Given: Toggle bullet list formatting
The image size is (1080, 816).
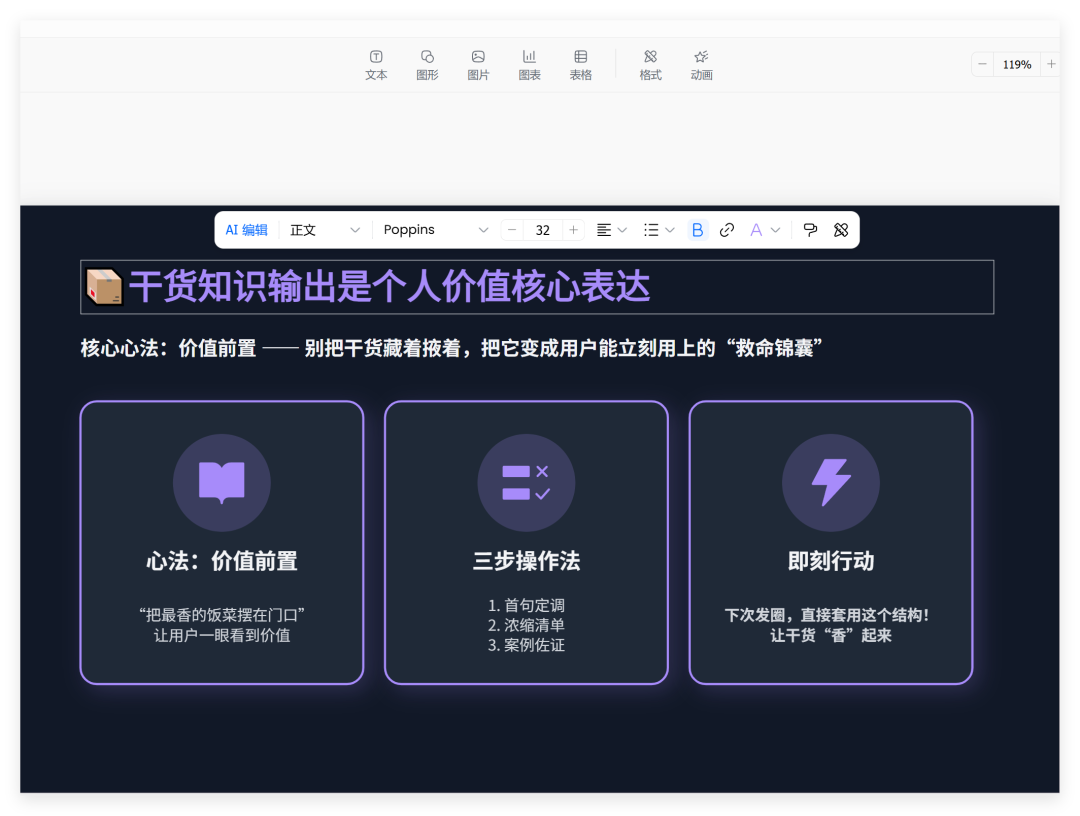Looking at the screenshot, I should click(x=652, y=229).
